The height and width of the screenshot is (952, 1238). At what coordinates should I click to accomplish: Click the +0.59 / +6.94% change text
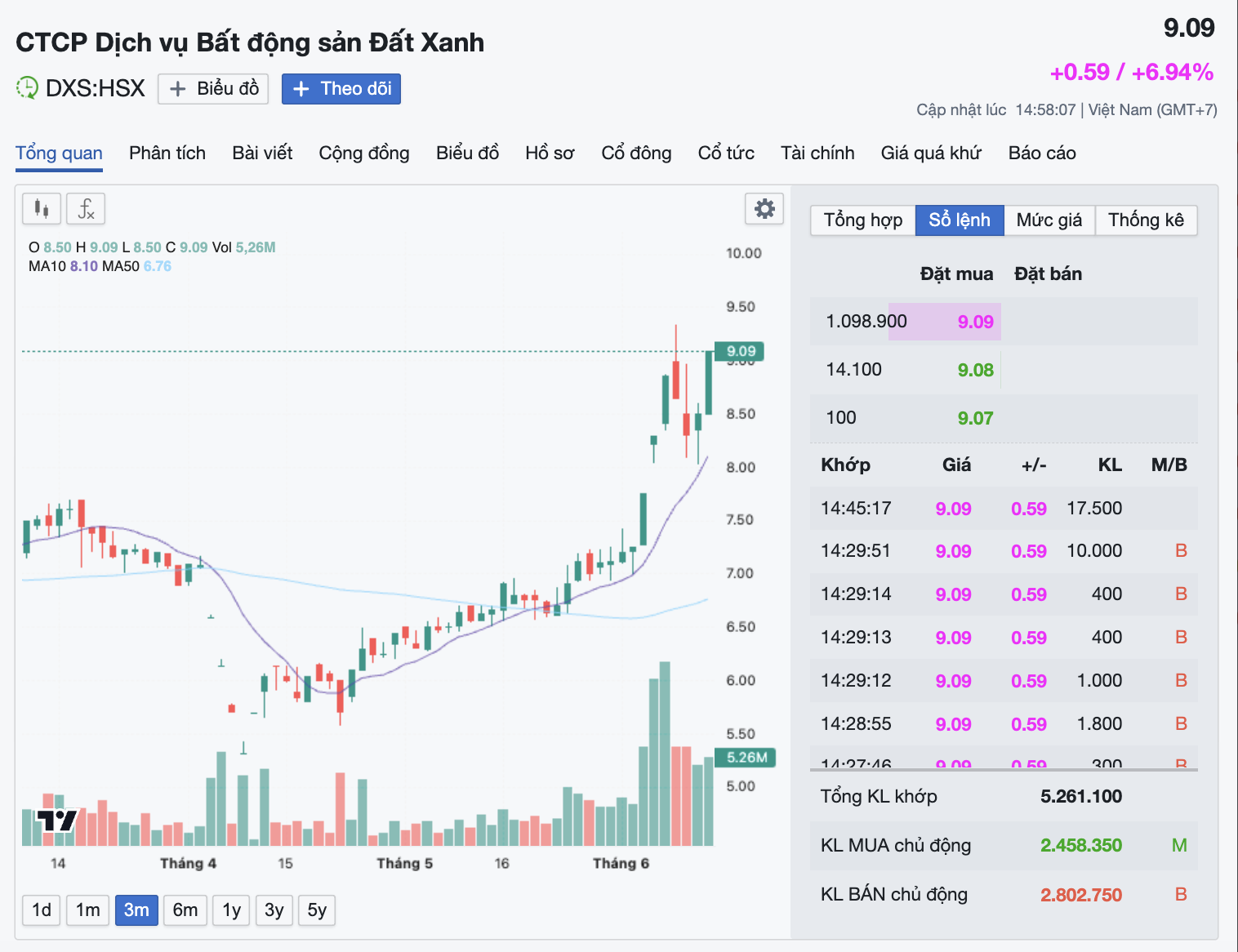(x=1132, y=73)
